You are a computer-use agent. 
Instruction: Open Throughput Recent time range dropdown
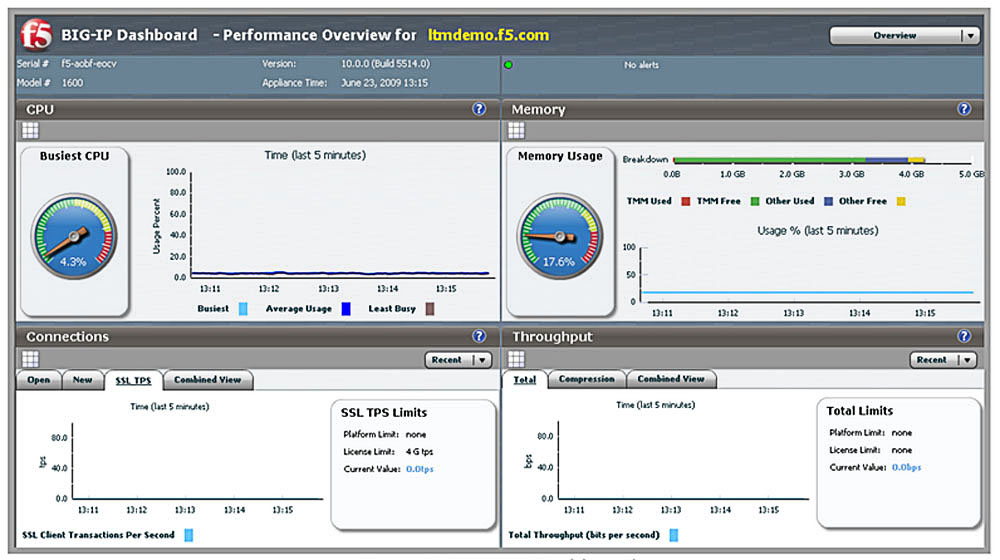click(x=943, y=360)
